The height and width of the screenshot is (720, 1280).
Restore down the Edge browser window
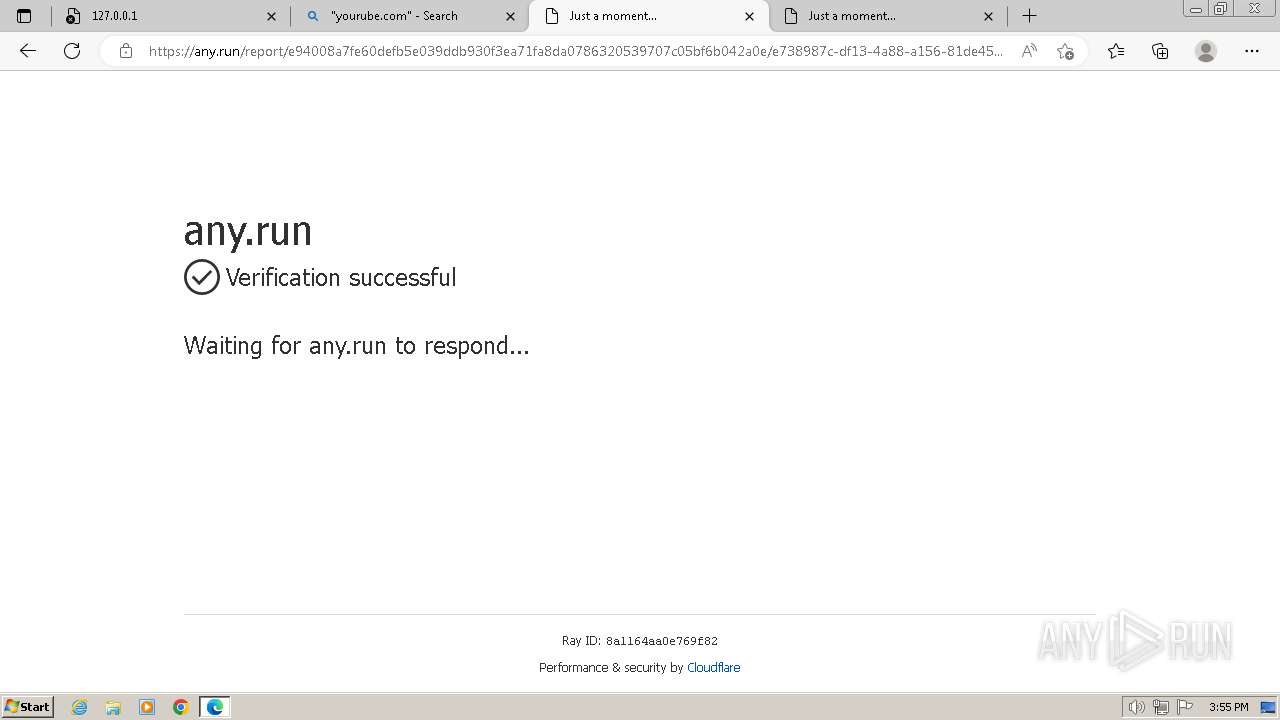(x=1221, y=9)
